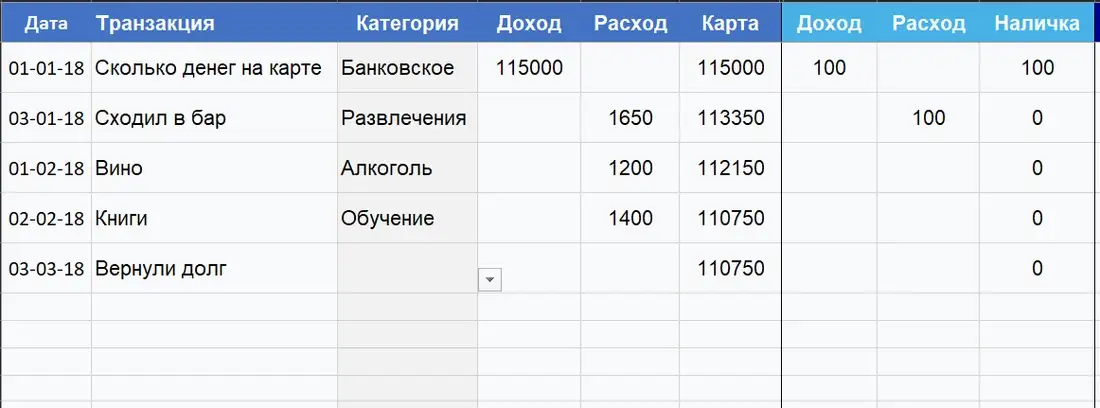Select the Развлечения category cell
1100x408 pixels.
pyautogui.click(x=408, y=118)
